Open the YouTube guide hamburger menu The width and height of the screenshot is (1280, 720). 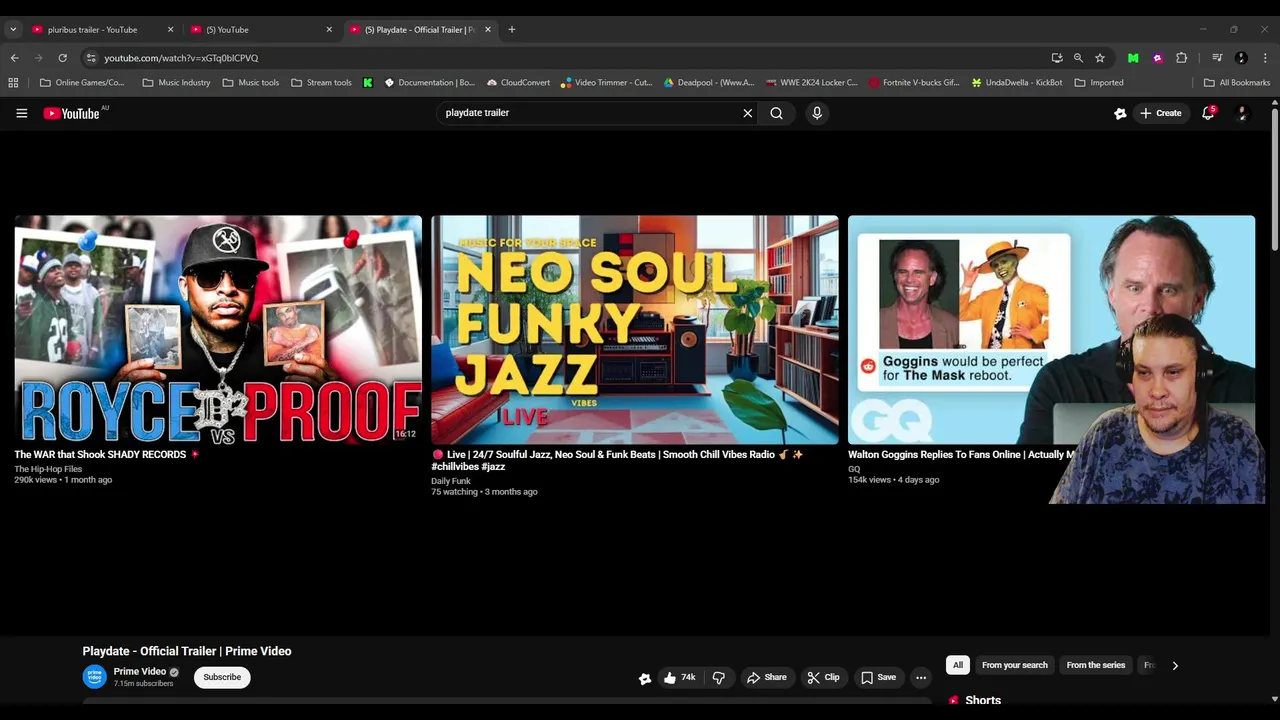(x=21, y=113)
